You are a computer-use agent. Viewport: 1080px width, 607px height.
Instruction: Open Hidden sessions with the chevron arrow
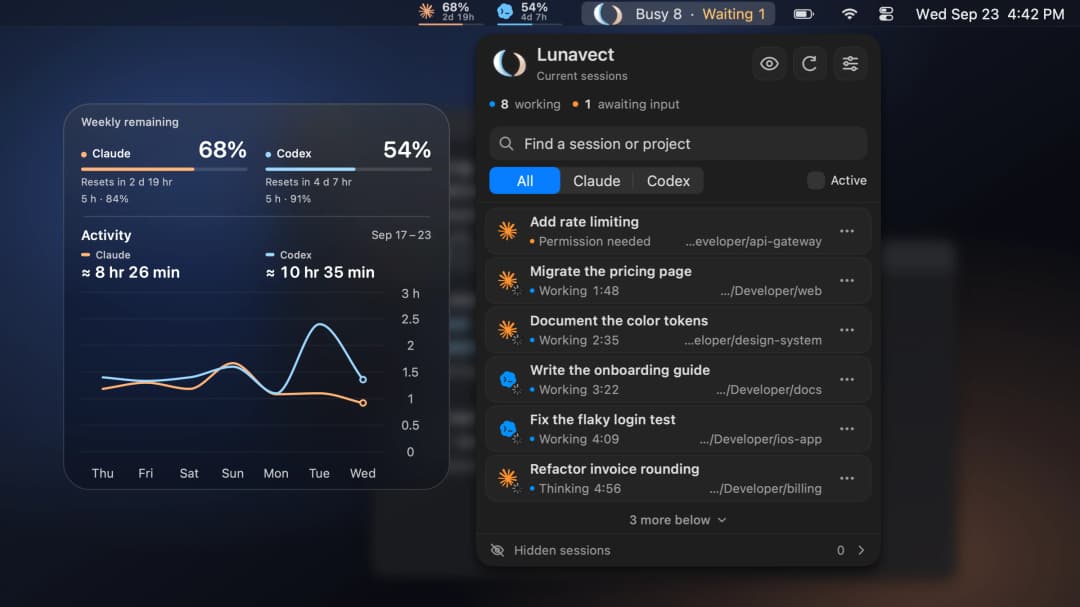pos(861,550)
